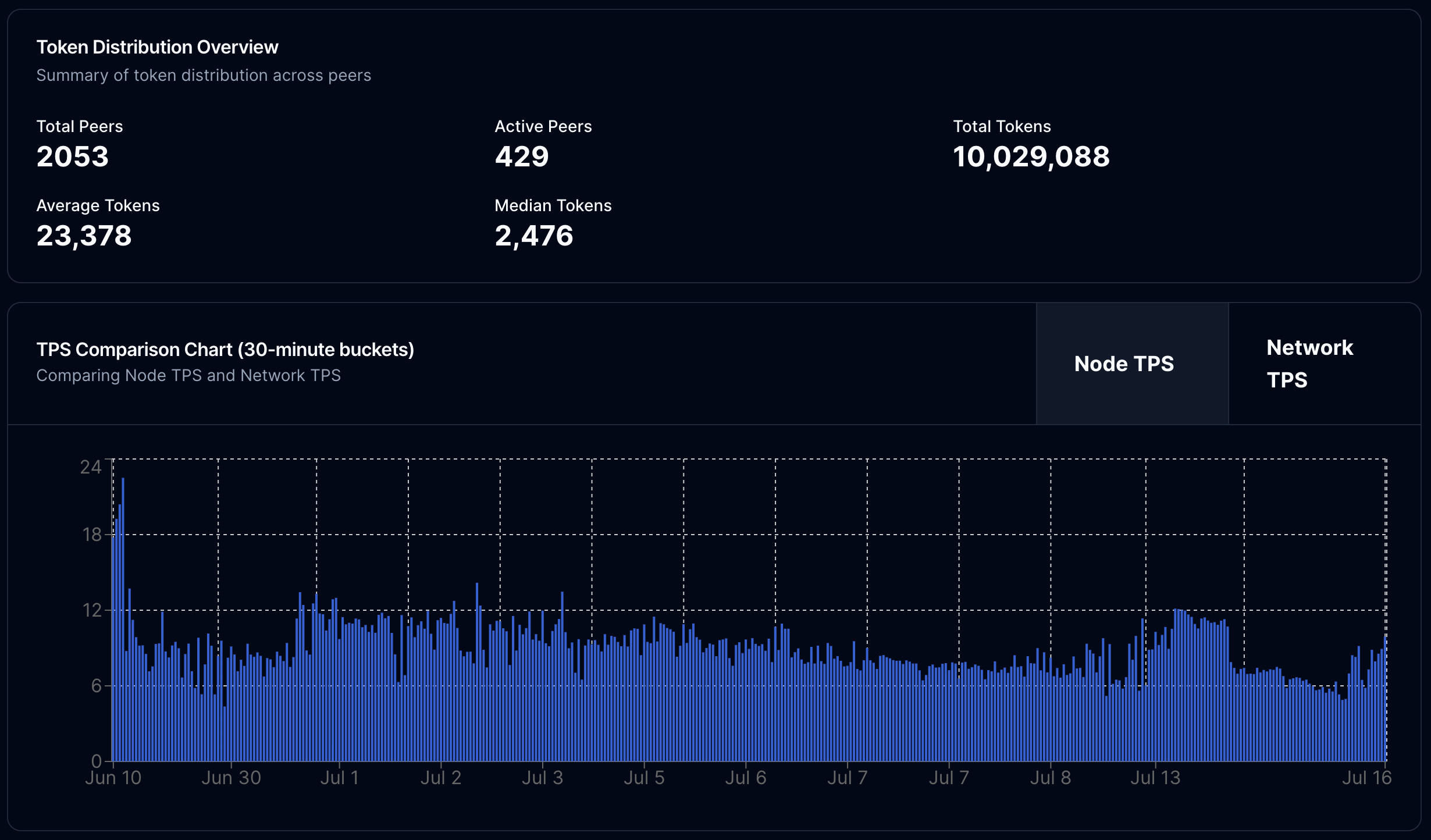The height and width of the screenshot is (840, 1431).
Task: Click the y-axis label 0
Action: tap(97, 761)
